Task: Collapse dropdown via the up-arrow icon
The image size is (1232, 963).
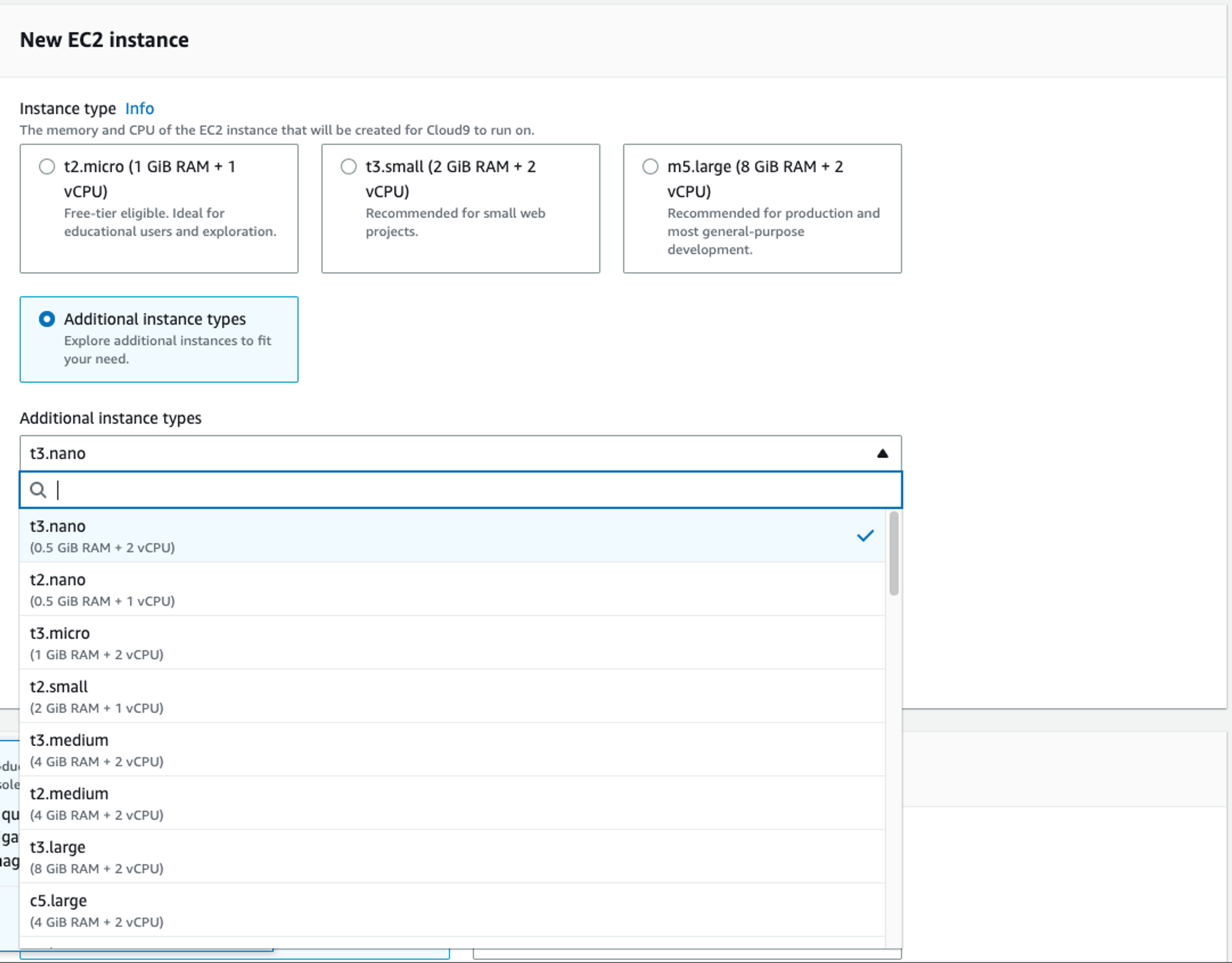Action: coord(882,454)
